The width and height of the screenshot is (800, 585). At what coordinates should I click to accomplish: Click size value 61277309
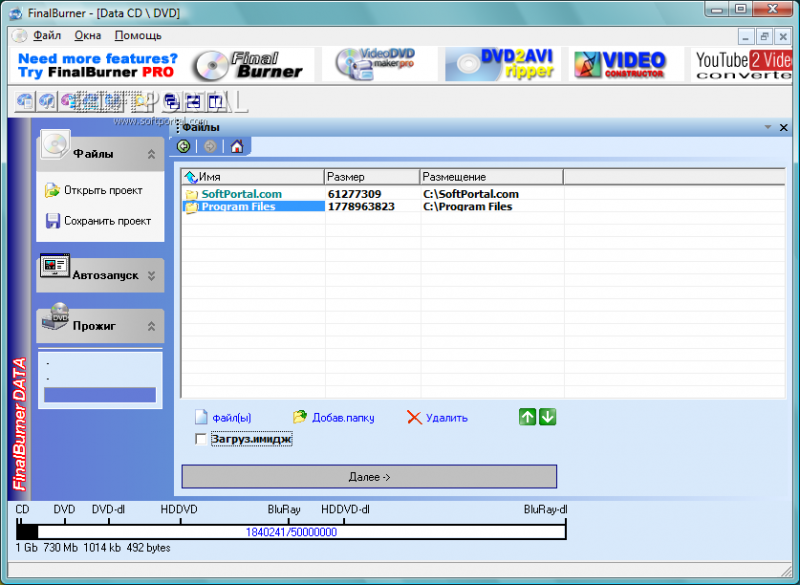click(x=355, y=194)
